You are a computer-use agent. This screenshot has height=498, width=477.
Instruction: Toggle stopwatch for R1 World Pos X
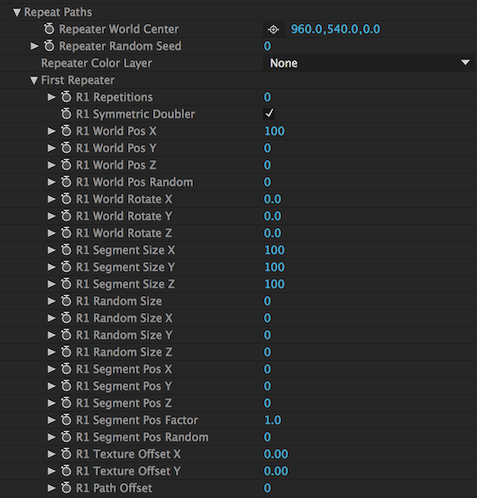tap(66, 131)
